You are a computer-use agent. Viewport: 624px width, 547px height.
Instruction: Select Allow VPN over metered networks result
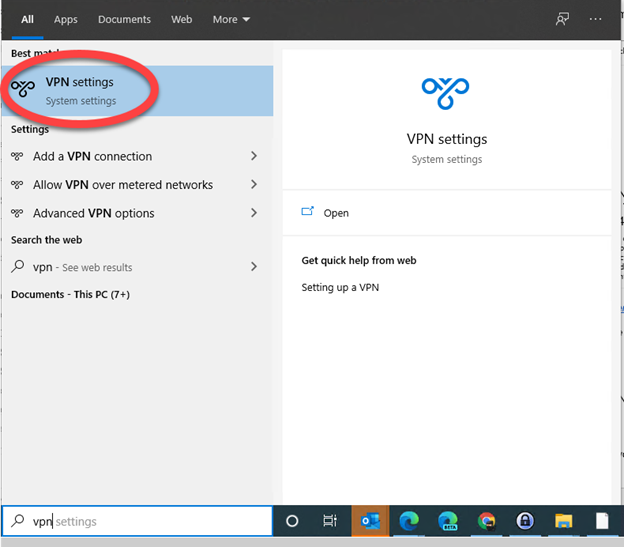(x=137, y=185)
